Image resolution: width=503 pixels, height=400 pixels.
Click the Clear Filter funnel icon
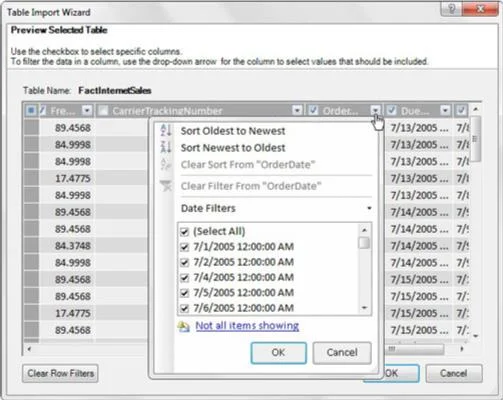click(166, 186)
